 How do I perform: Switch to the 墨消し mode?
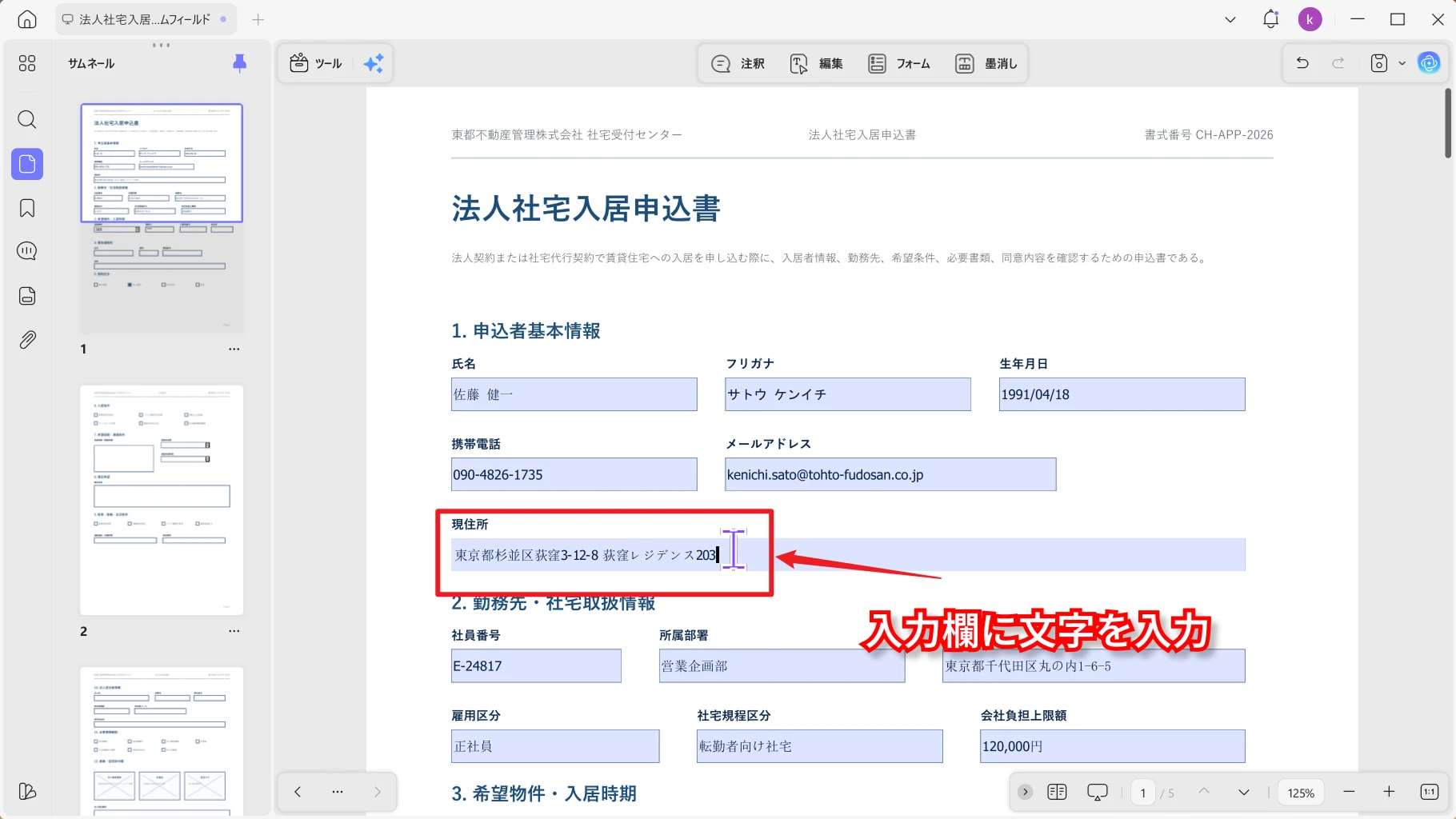coord(986,63)
